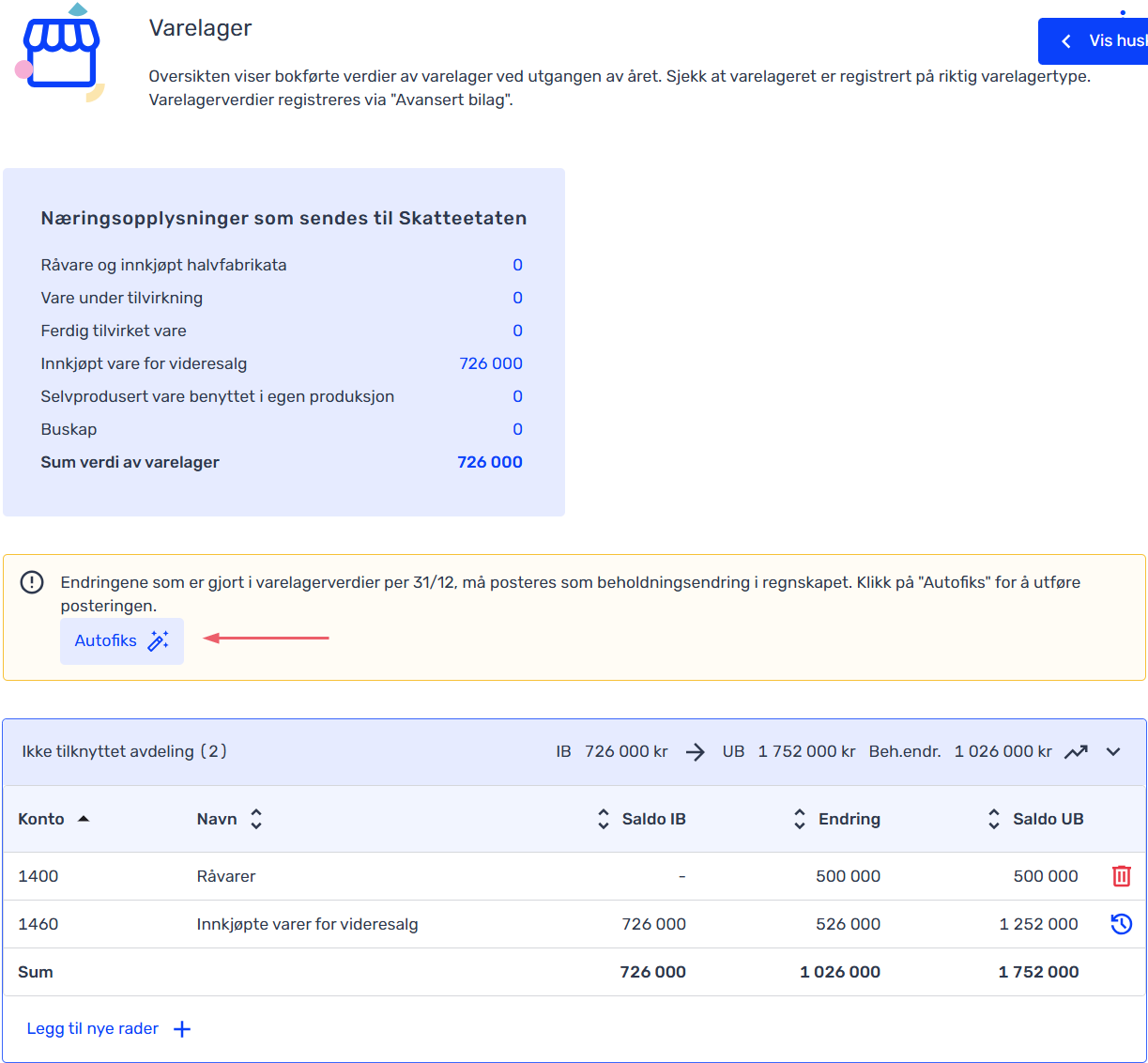1148x1063 pixels.
Task: Click the 0 value for Ferdig tilvirket vare
Action: [517, 331]
